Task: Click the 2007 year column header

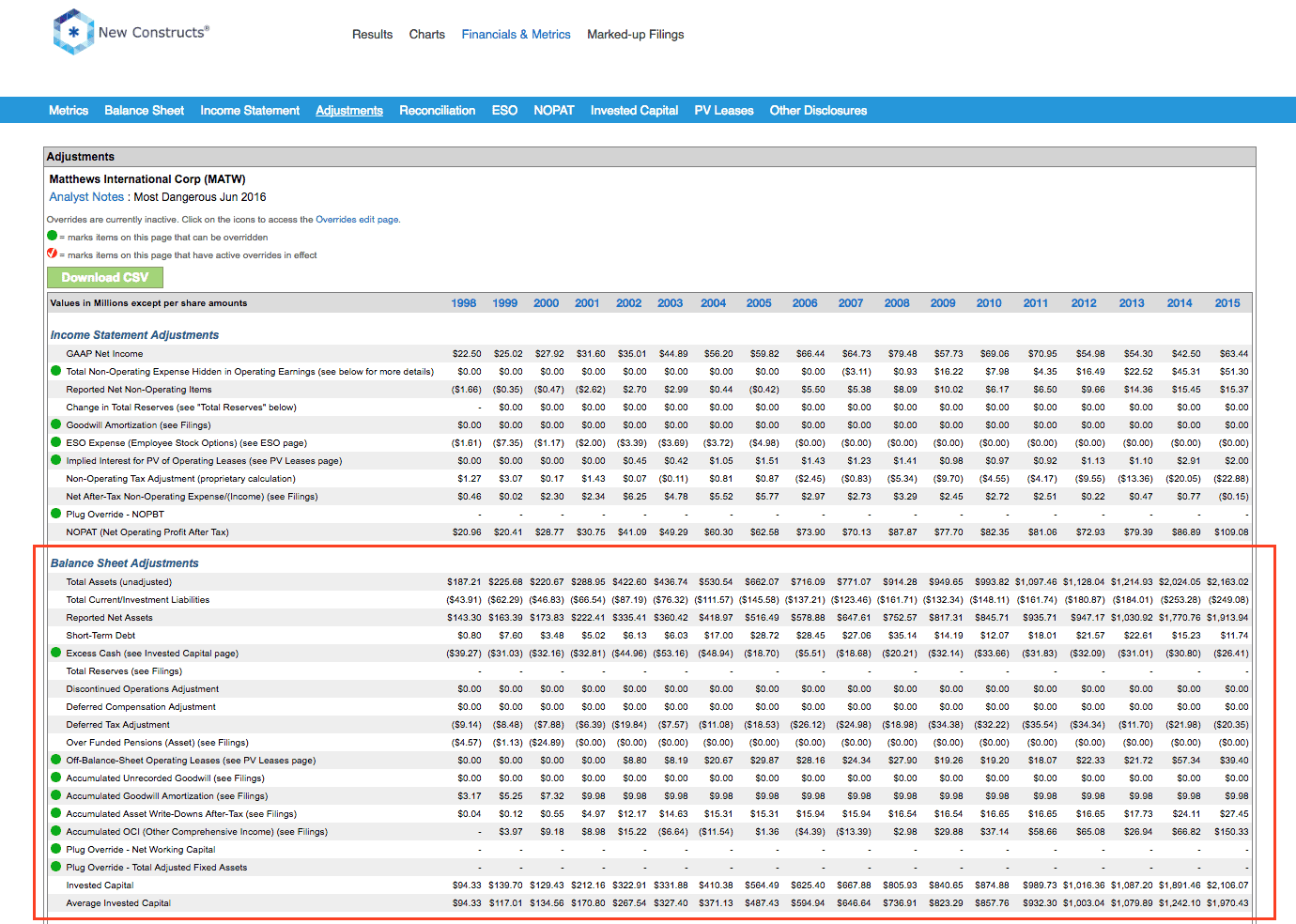Action: click(851, 303)
